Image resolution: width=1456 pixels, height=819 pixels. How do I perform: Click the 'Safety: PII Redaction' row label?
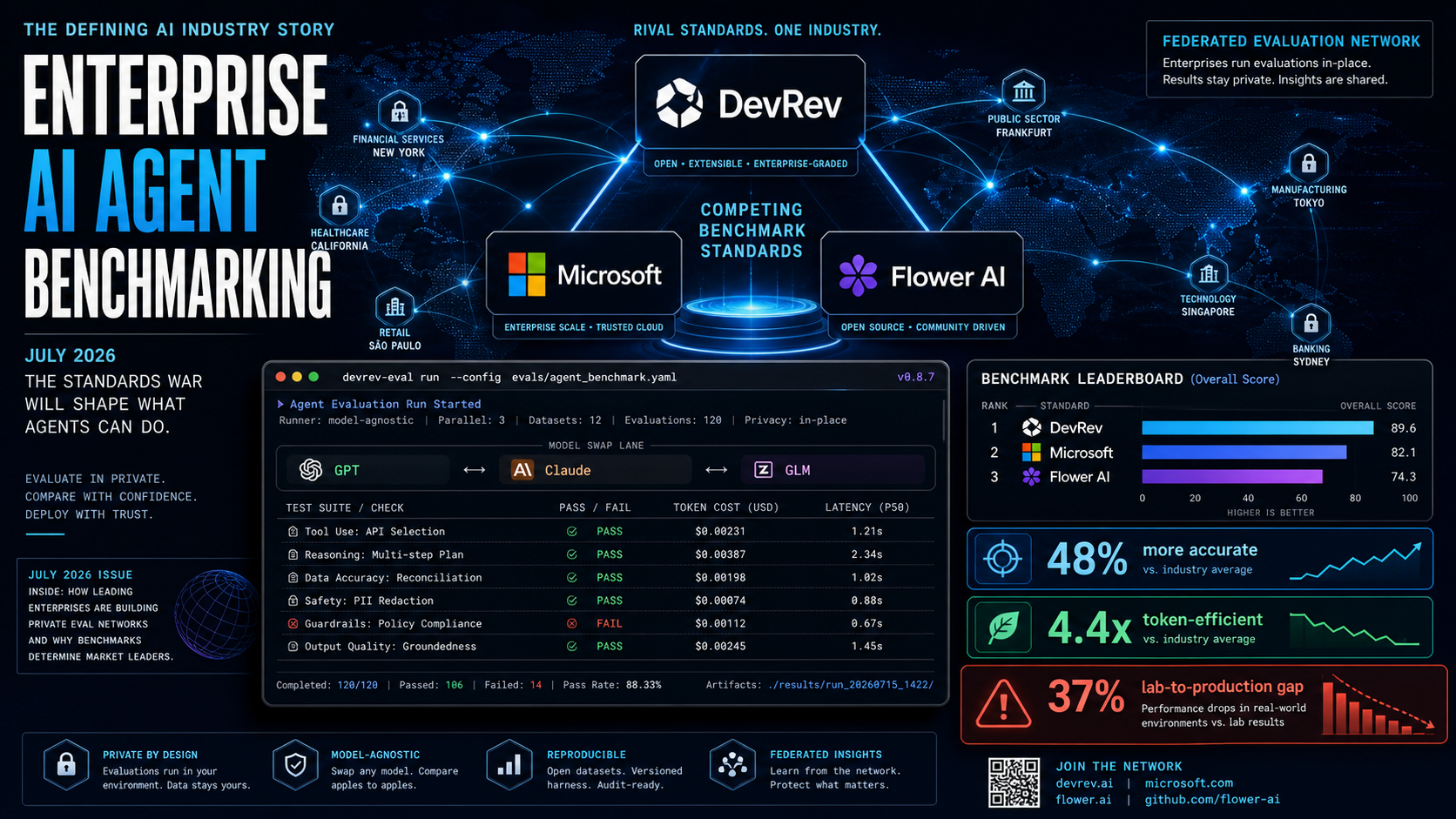tap(369, 601)
